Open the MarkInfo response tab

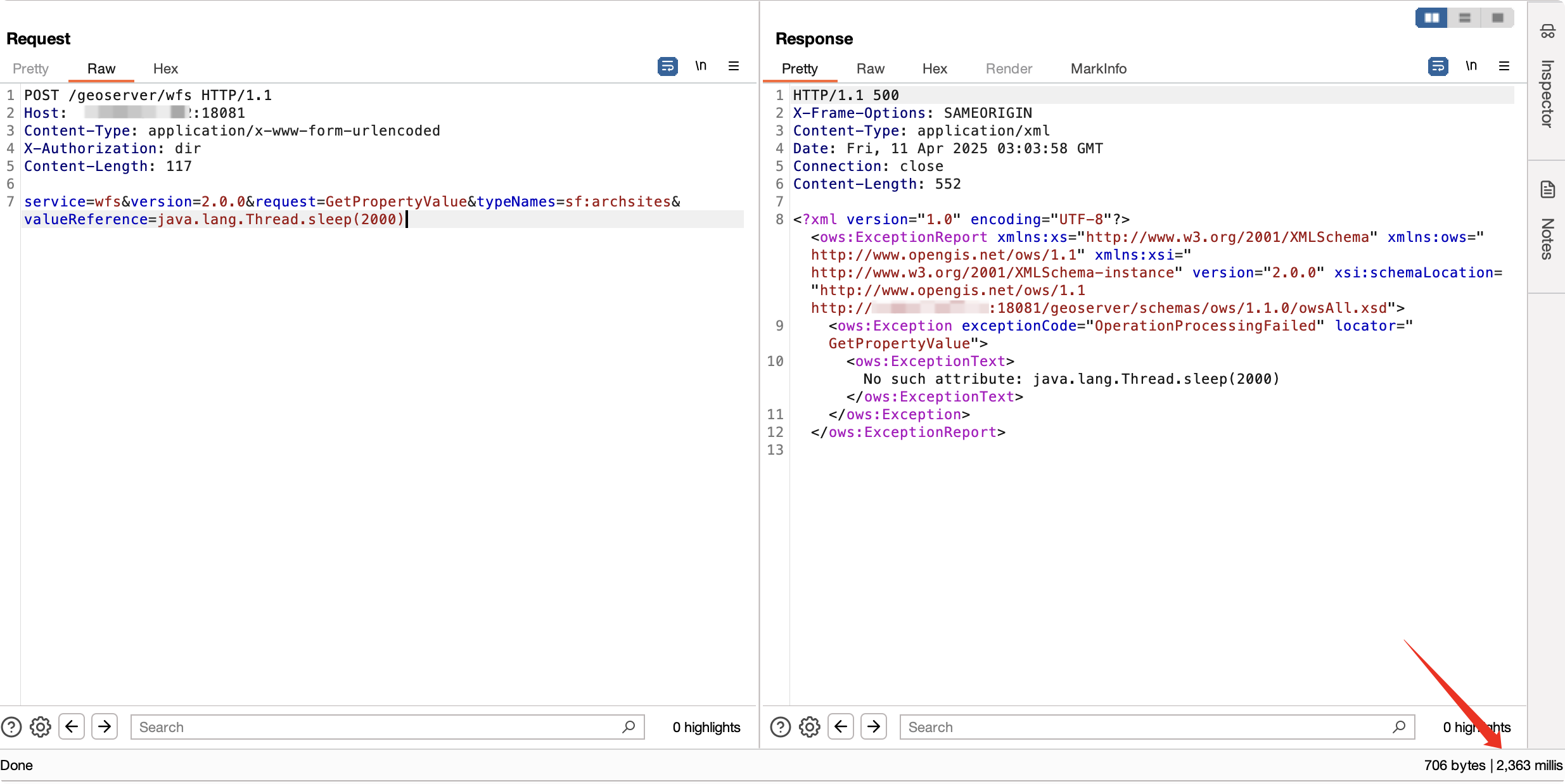pyautogui.click(x=1098, y=68)
